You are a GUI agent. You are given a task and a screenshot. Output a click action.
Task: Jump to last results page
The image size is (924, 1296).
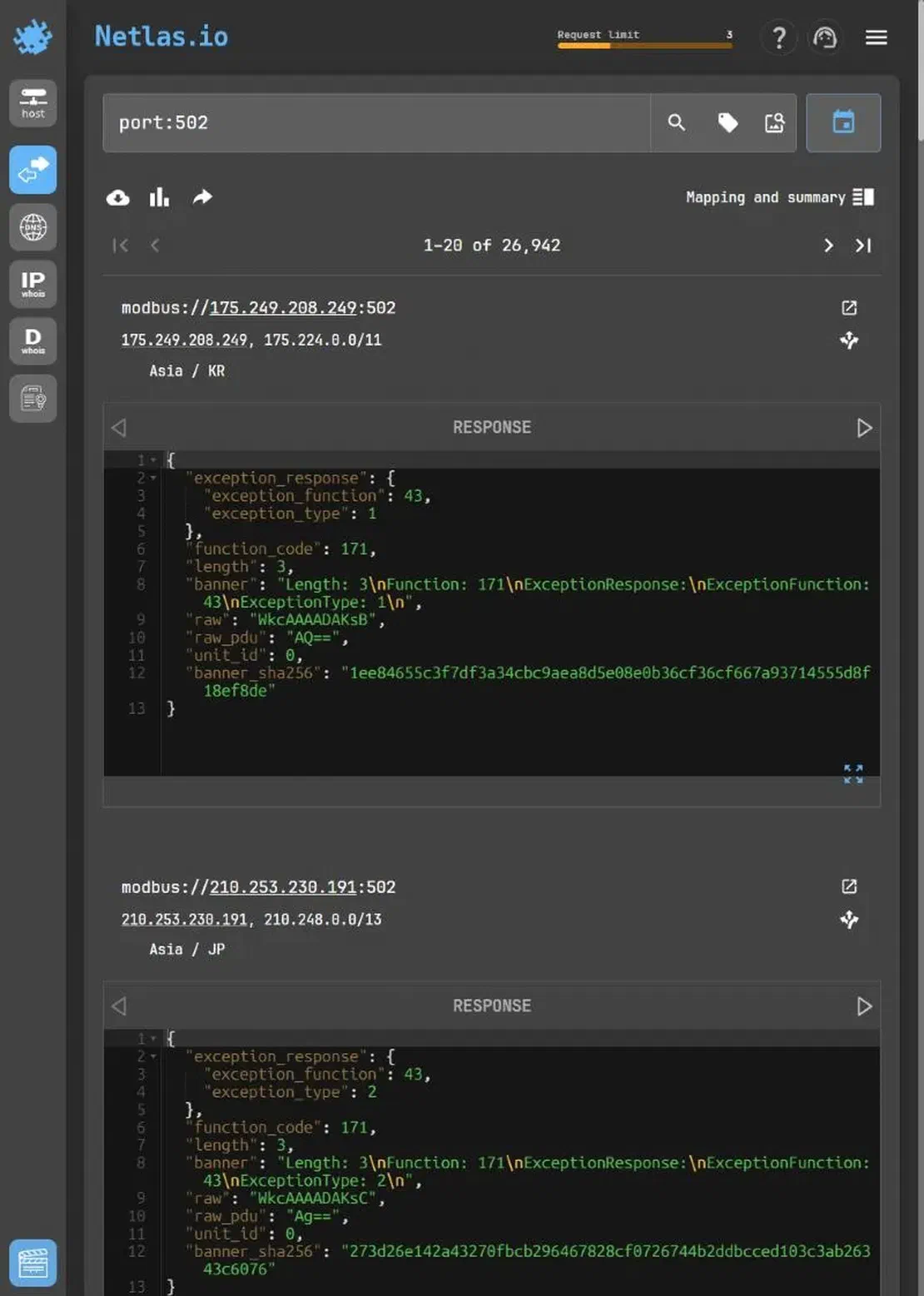tap(863, 246)
